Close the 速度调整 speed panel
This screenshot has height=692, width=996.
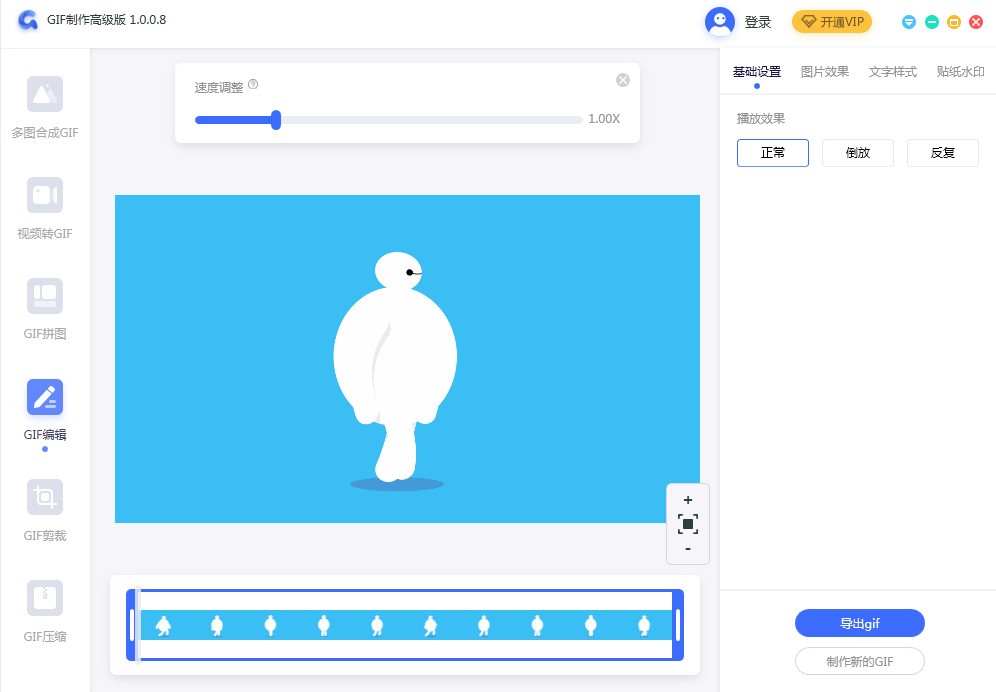click(622, 80)
